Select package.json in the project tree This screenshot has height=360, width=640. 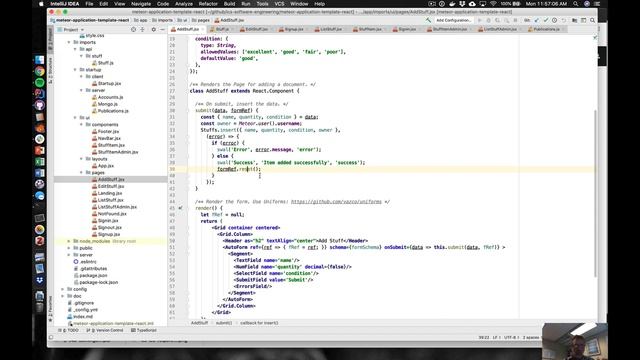click(x=93, y=276)
